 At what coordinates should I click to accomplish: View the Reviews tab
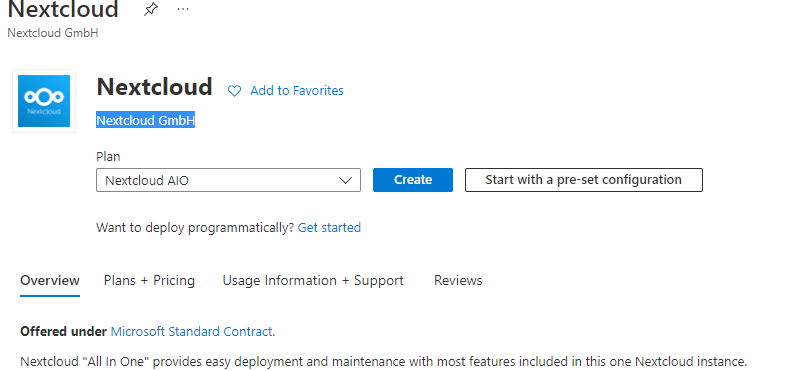458,281
